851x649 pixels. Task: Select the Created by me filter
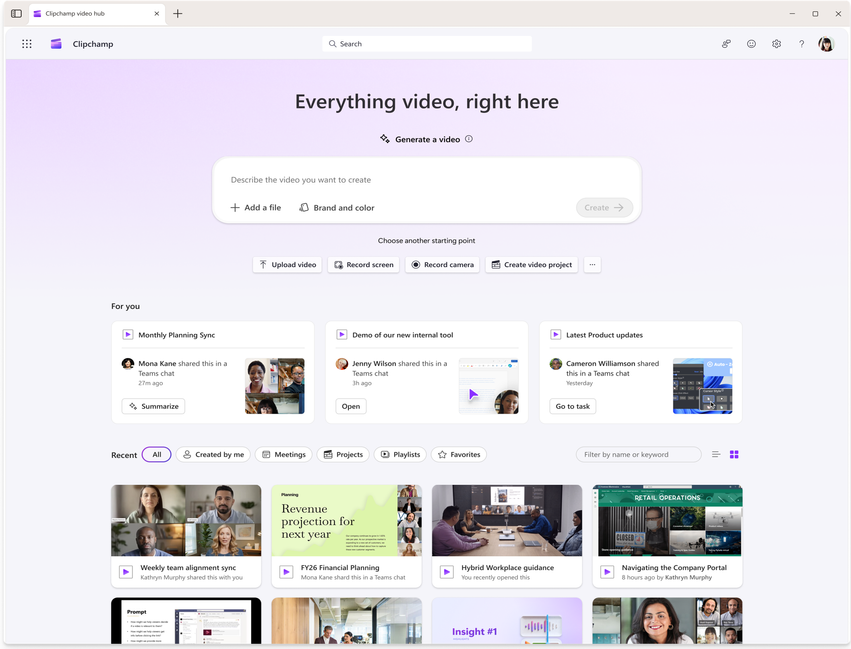tap(213, 454)
